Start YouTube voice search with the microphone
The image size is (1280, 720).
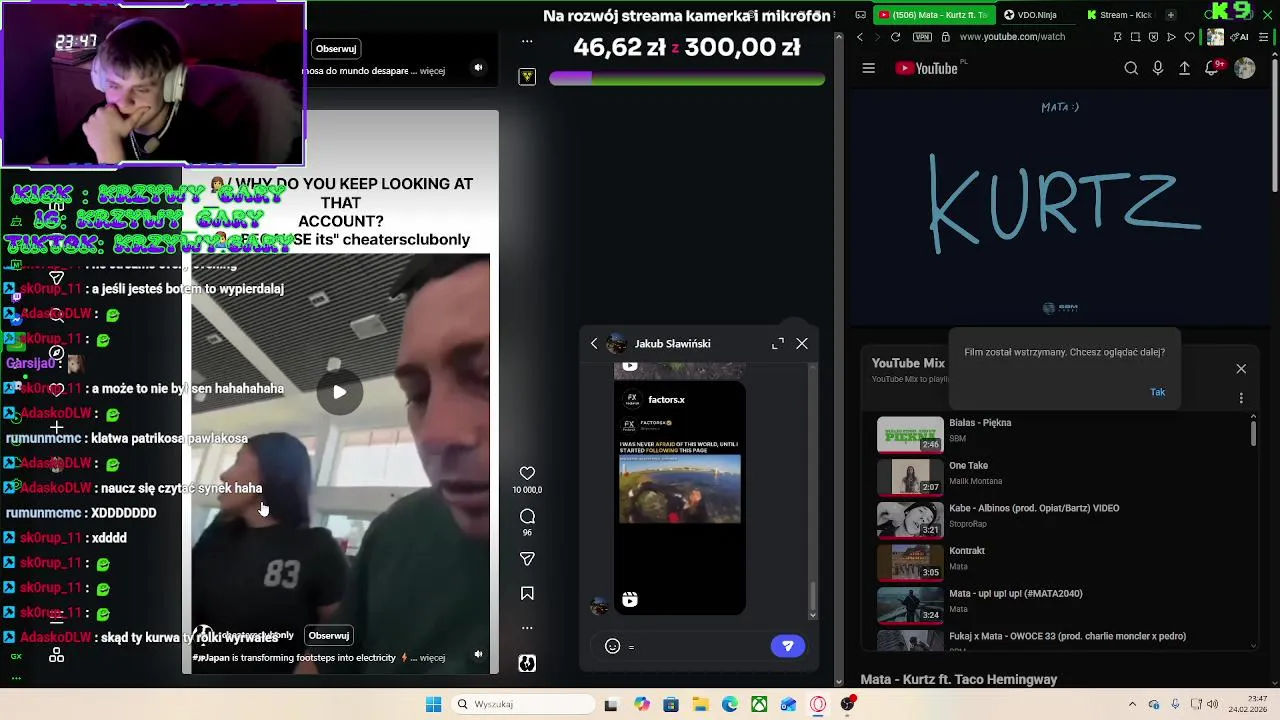pos(1158,68)
